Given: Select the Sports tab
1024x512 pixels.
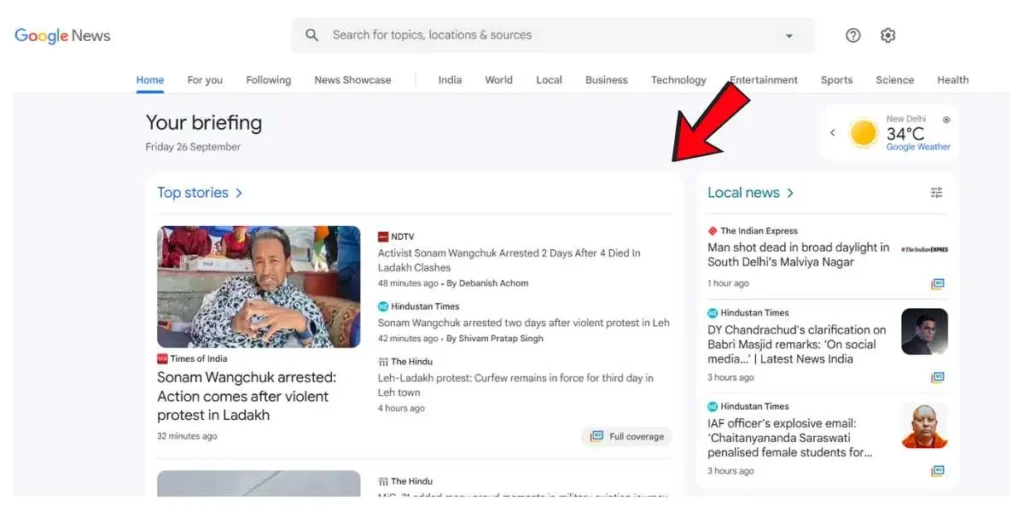Looking at the screenshot, I should point(836,80).
